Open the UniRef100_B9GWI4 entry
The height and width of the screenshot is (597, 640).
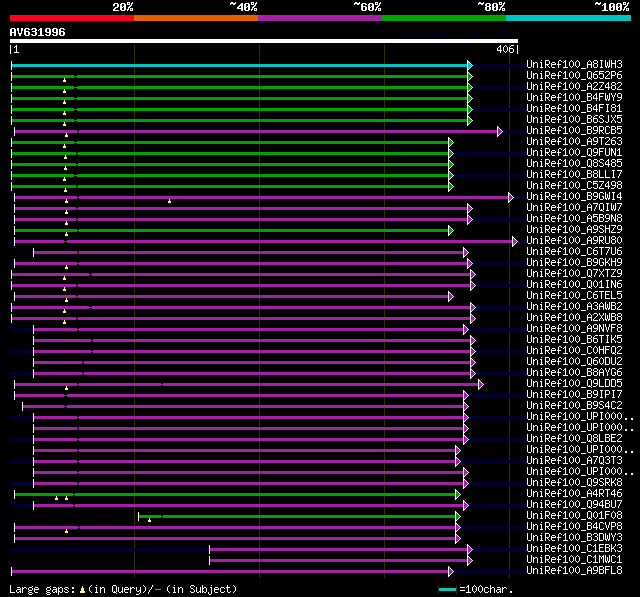pos(574,197)
